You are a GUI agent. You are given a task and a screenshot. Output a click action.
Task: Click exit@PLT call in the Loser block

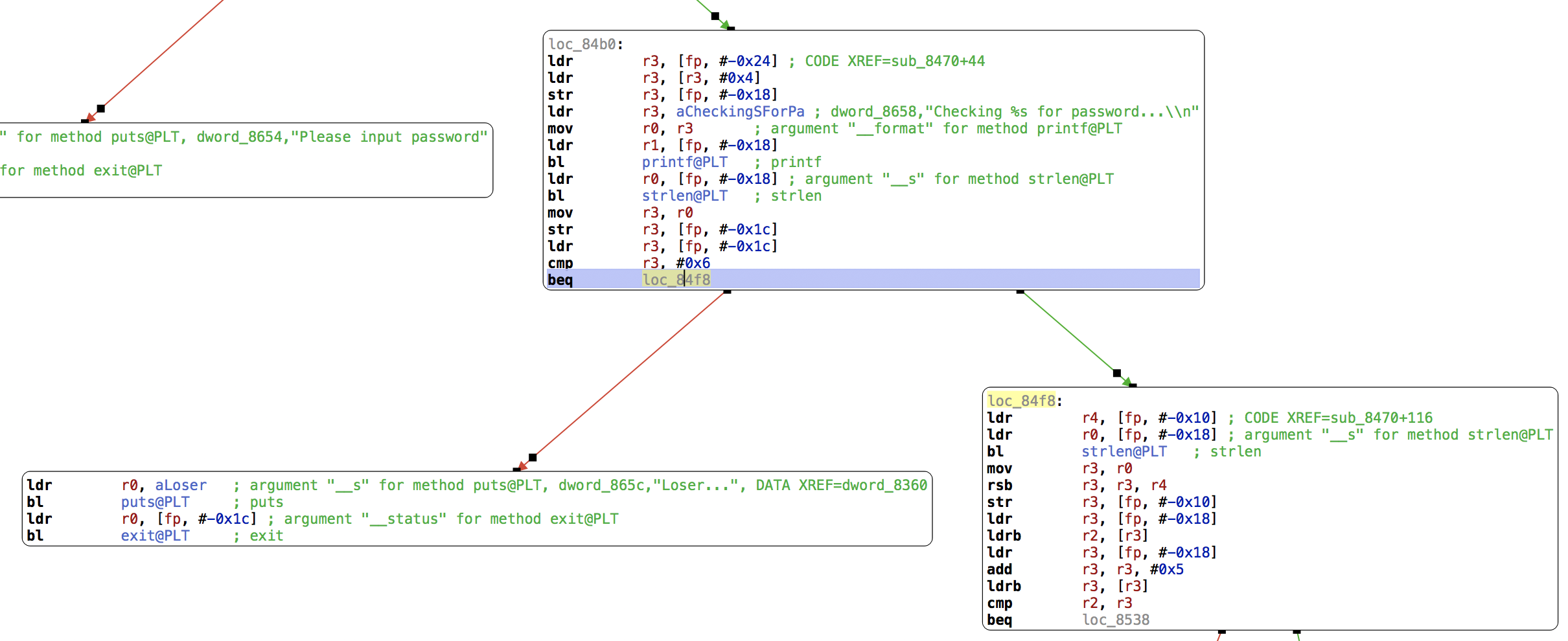[x=155, y=535]
